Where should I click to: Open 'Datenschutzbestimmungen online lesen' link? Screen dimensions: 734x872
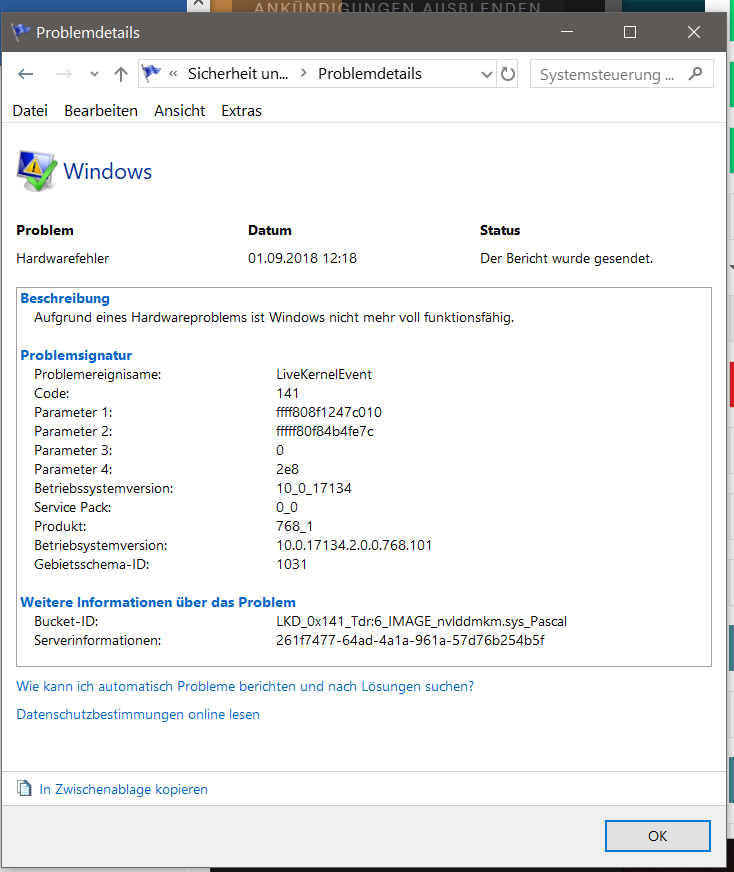point(138,714)
